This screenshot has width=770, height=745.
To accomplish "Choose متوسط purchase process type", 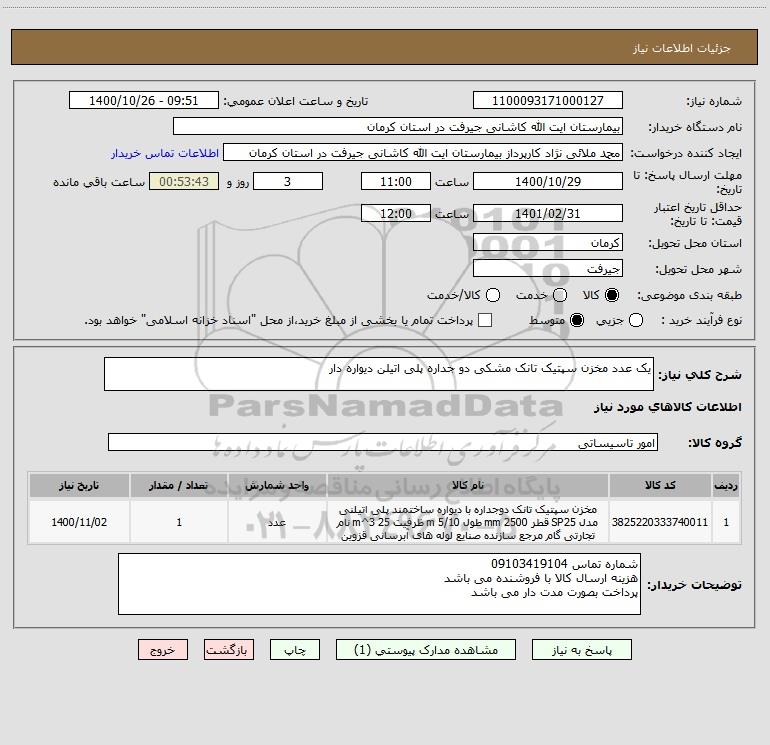I will [577, 320].
